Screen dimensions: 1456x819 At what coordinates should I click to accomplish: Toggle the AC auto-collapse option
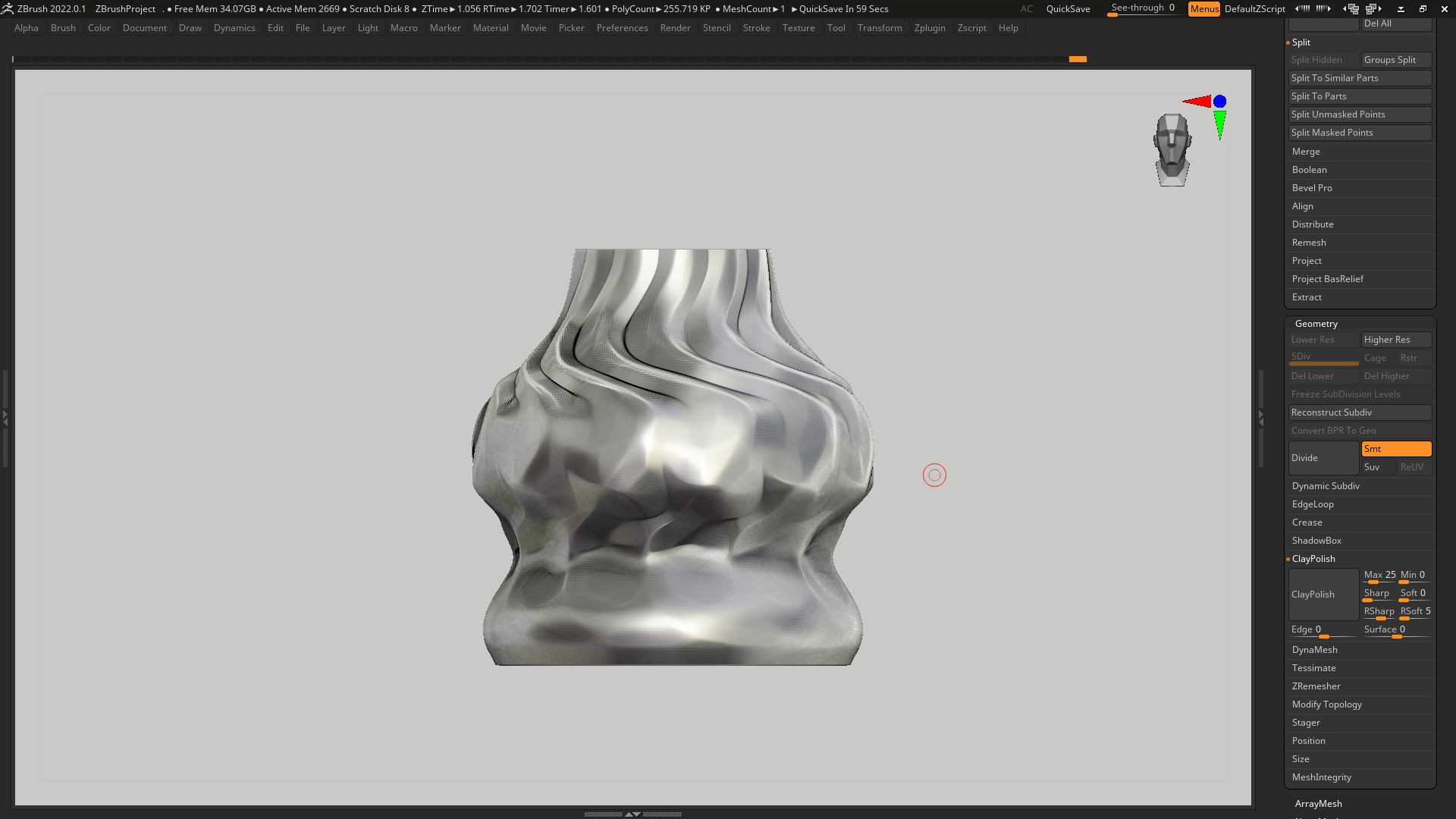pos(1026,9)
